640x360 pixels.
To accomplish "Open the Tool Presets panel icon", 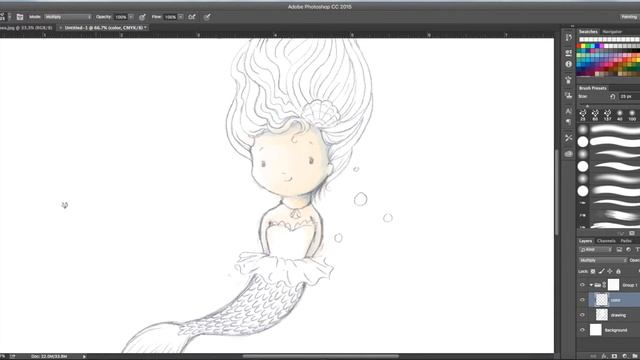I will click(x=569, y=138).
